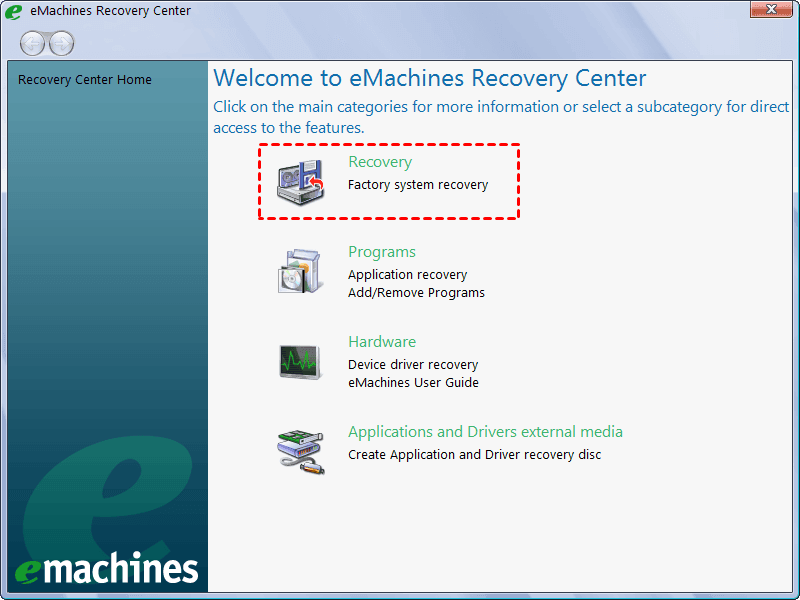Open Add/Remove Programs
Viewport: 800px width, 600px height.
(416, 293)
